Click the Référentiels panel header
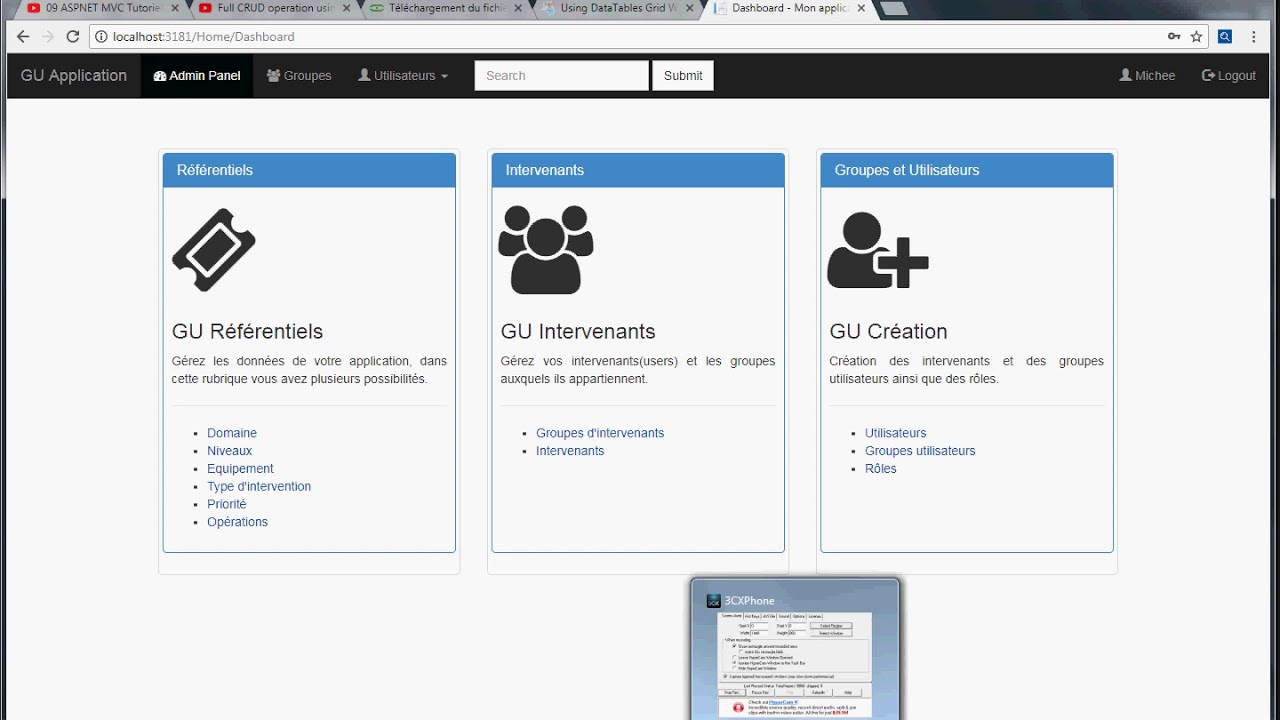 click(x=309, y=170)
